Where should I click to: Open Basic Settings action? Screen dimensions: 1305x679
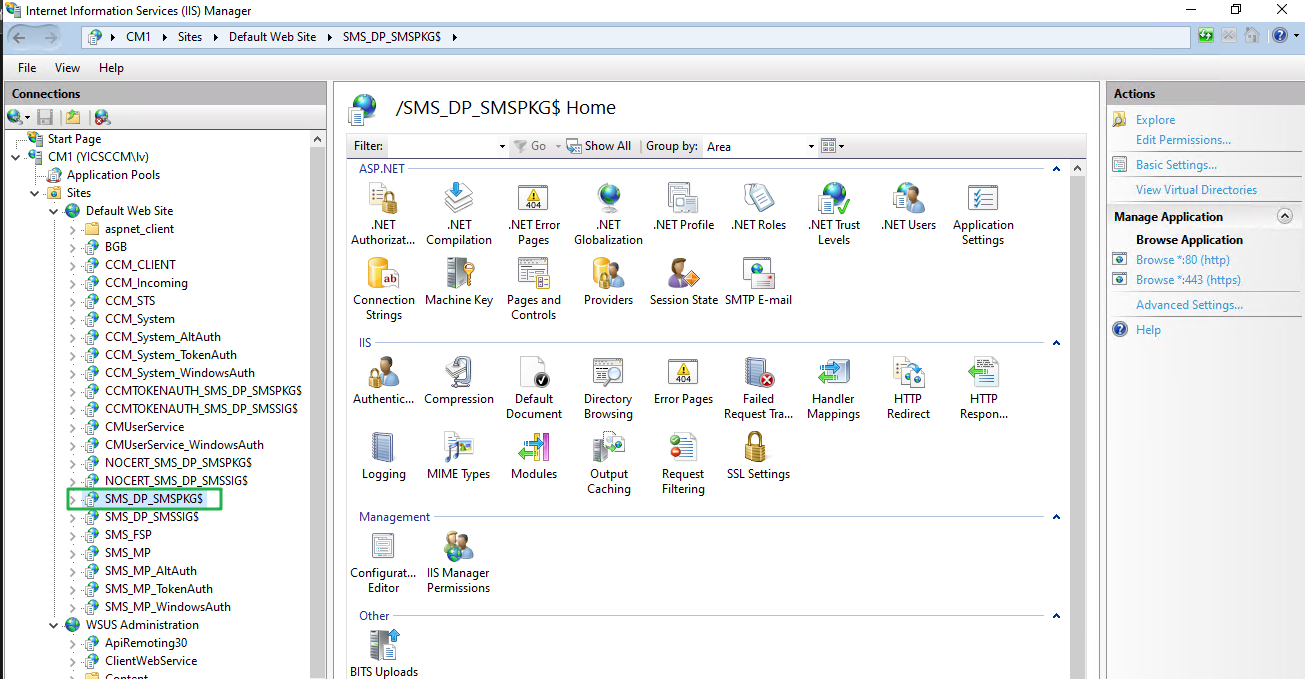click(x=1176, y=165)
